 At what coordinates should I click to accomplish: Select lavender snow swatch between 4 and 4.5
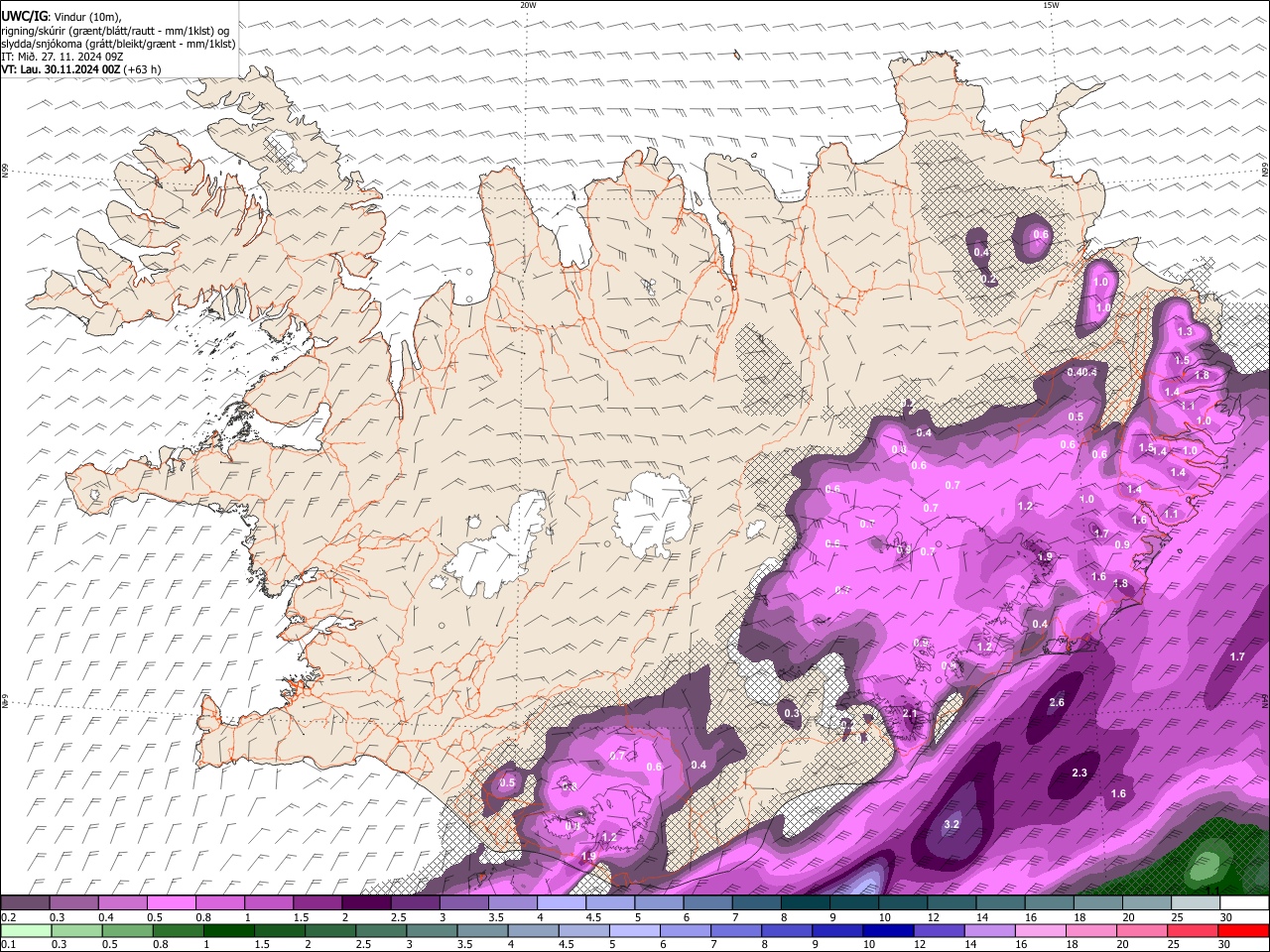pos(562,903)
